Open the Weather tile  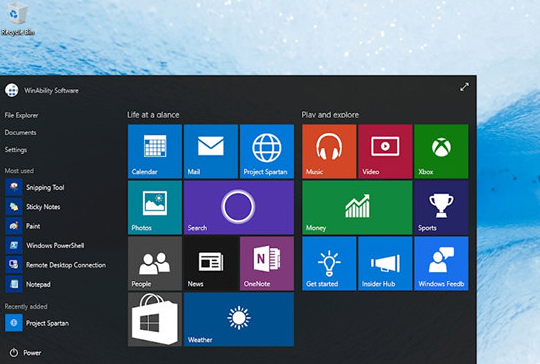(x=239, y=320)
